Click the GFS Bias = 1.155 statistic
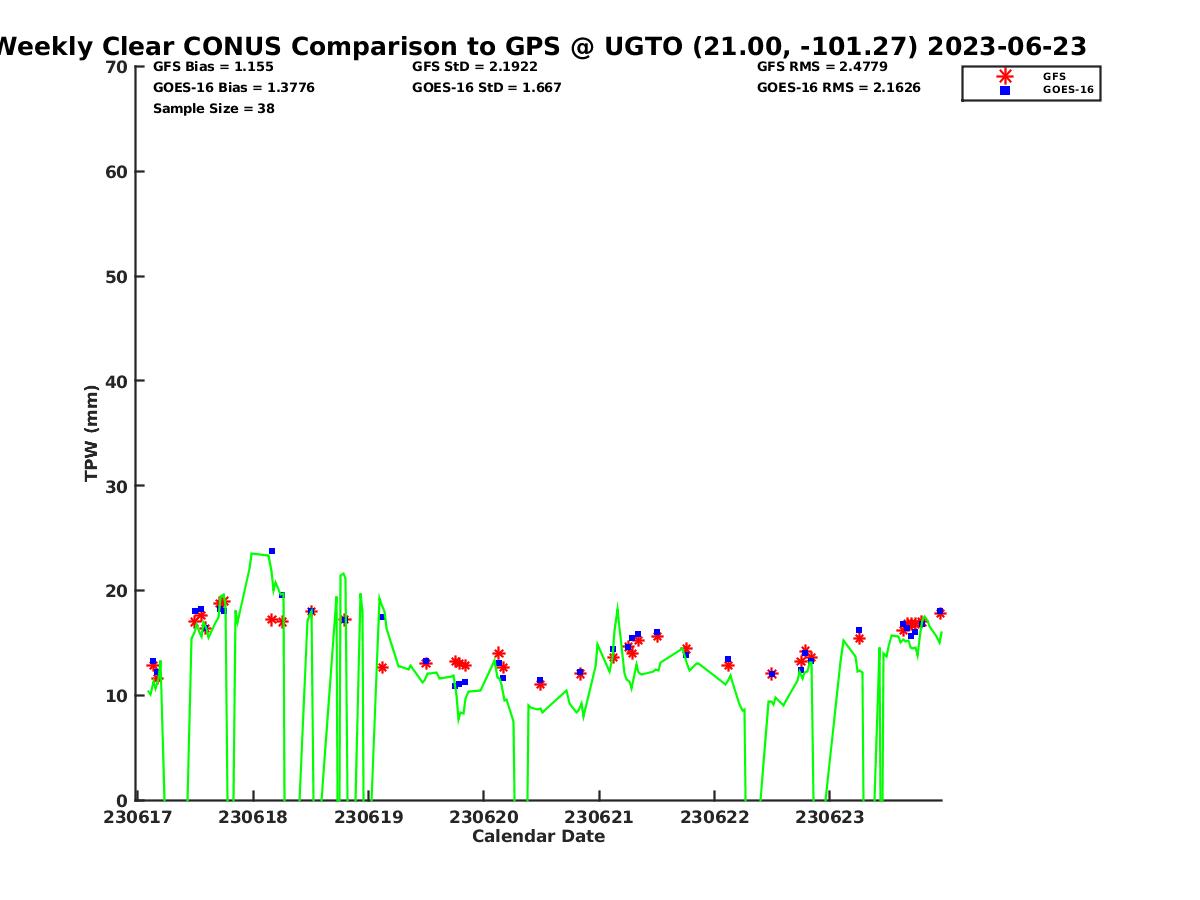This screenshot has height=900, width=1200. (x=213, y=67)
